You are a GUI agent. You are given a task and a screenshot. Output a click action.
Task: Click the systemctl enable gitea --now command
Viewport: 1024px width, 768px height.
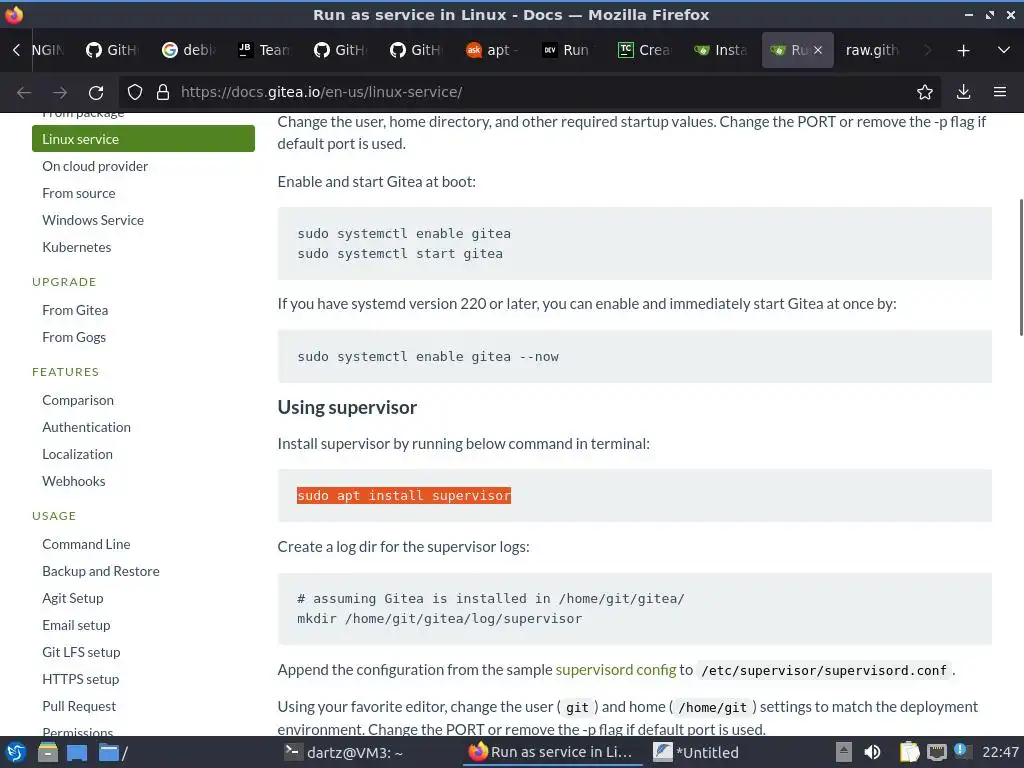[428, 357]
